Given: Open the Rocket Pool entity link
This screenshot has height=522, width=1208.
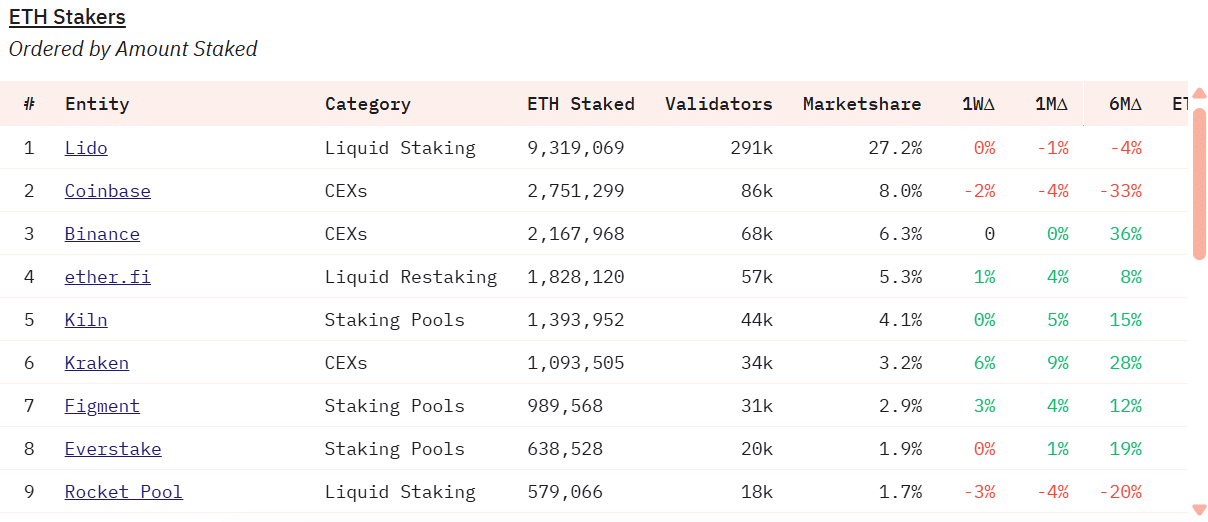Looking at the screenshot, I should pos(124,492).
